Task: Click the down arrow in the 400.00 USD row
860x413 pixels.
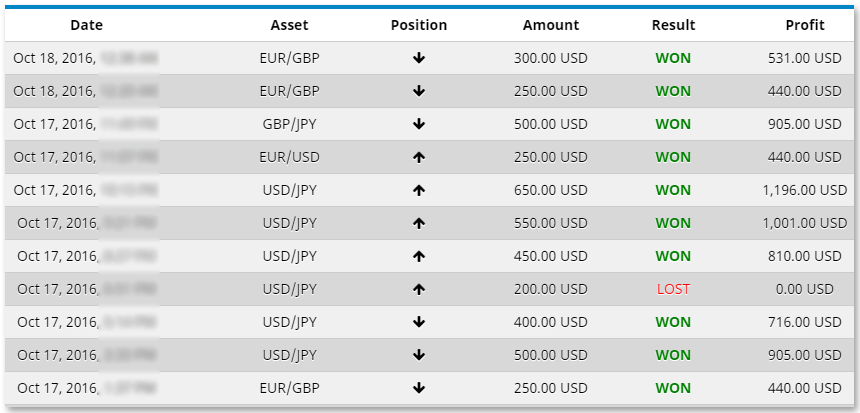Action: pos(419,322)
